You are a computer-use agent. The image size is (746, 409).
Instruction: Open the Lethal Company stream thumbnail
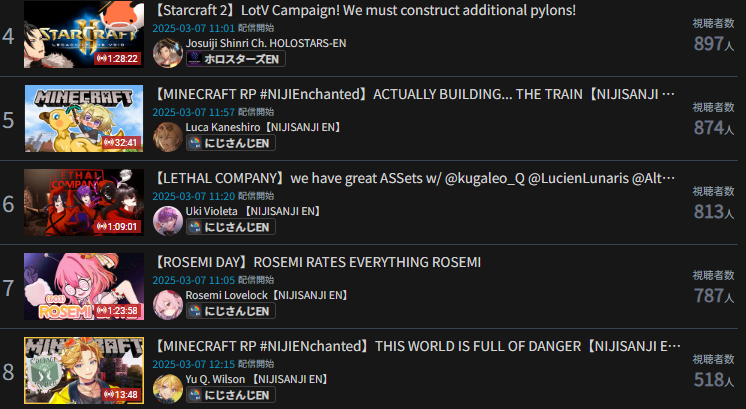coord(84,203)
